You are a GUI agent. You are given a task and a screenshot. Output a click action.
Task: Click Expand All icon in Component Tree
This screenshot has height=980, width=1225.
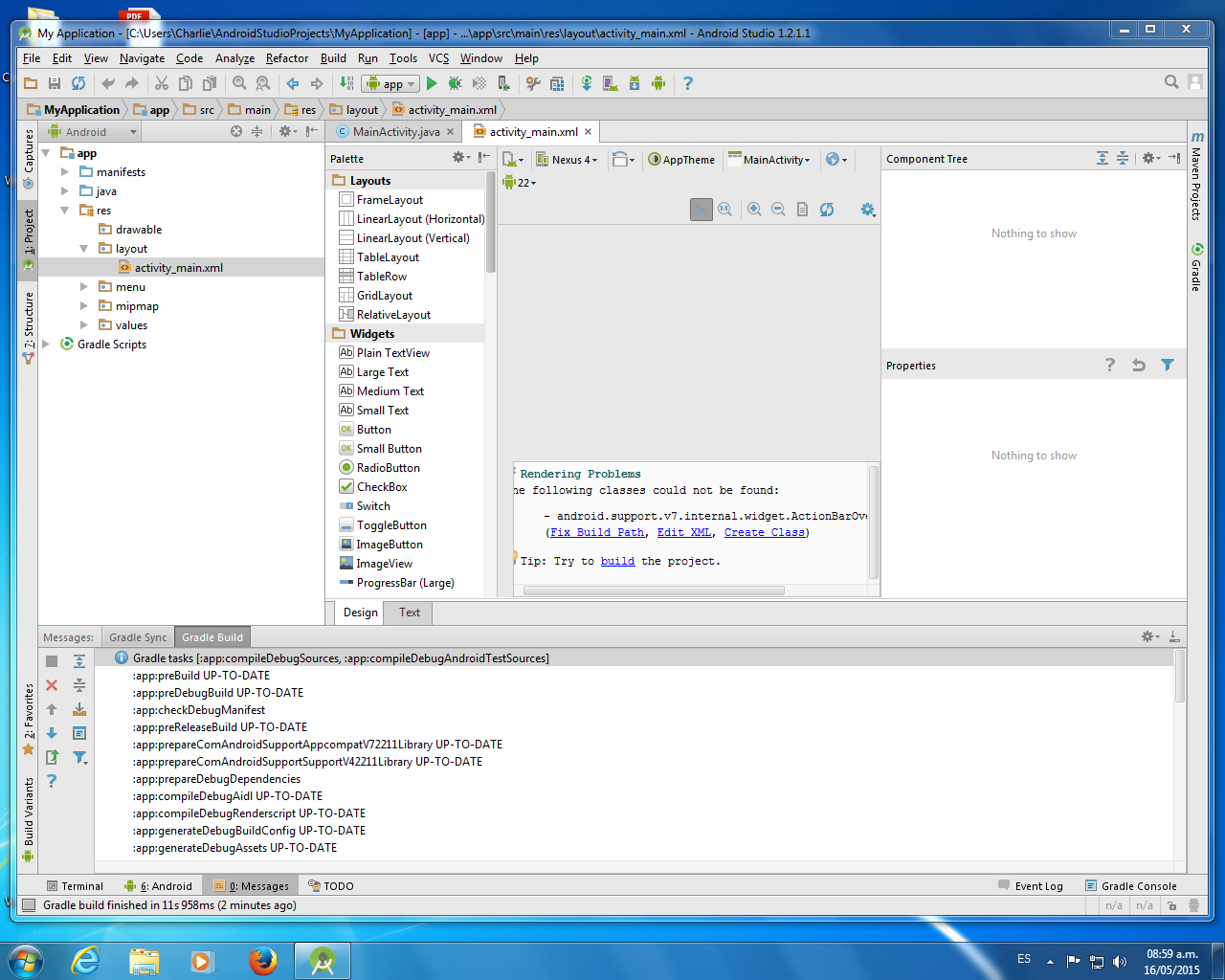tap(1102, 159)
